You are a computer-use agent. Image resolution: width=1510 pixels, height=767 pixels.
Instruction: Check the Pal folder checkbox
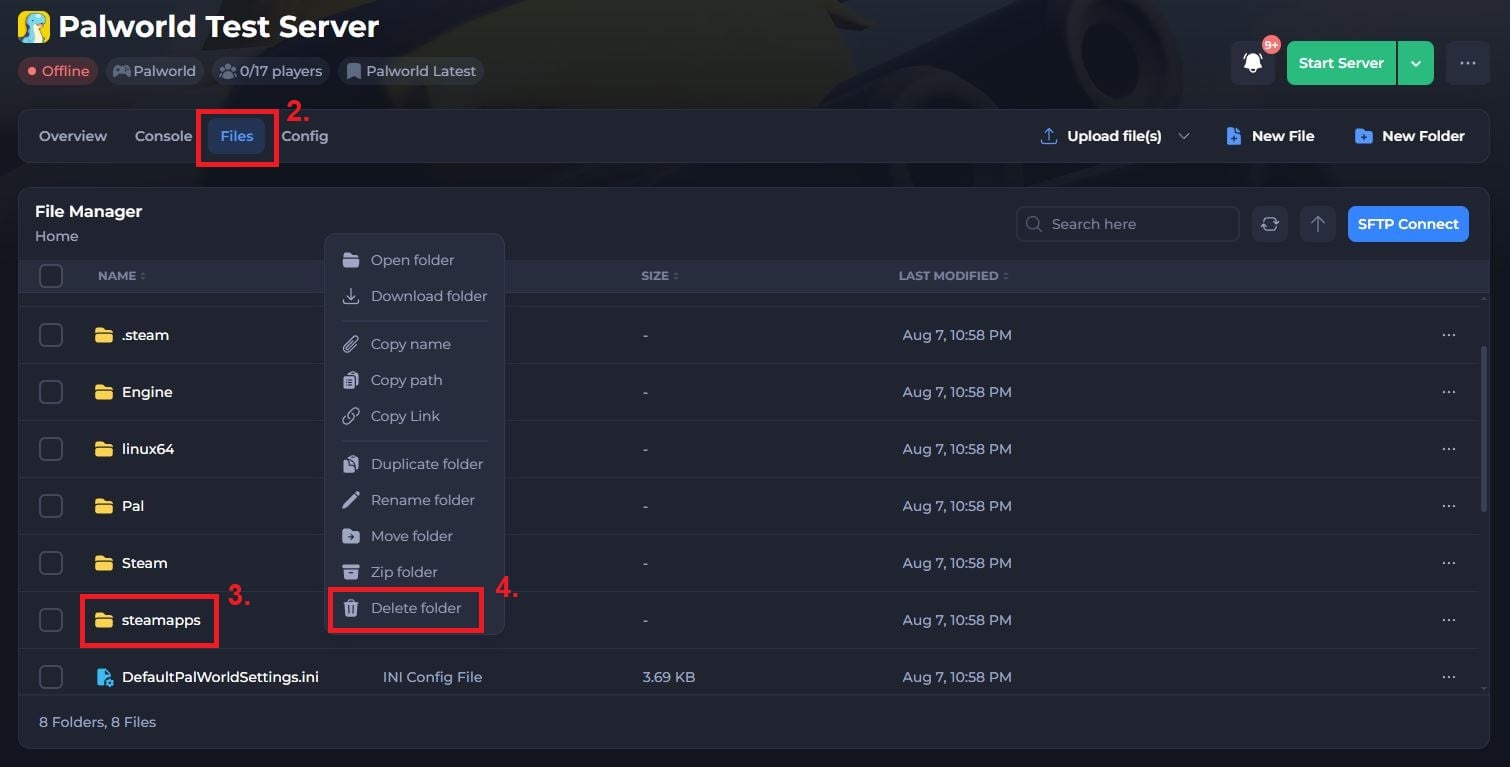click(x=51, y=506)
